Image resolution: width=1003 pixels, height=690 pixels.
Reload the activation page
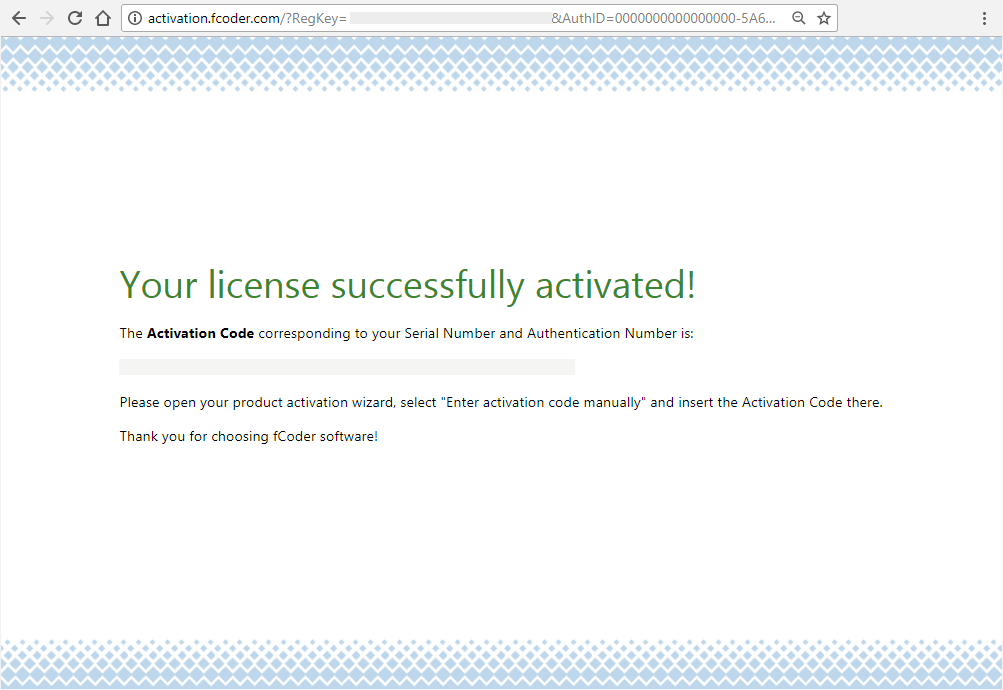(75, 18)
